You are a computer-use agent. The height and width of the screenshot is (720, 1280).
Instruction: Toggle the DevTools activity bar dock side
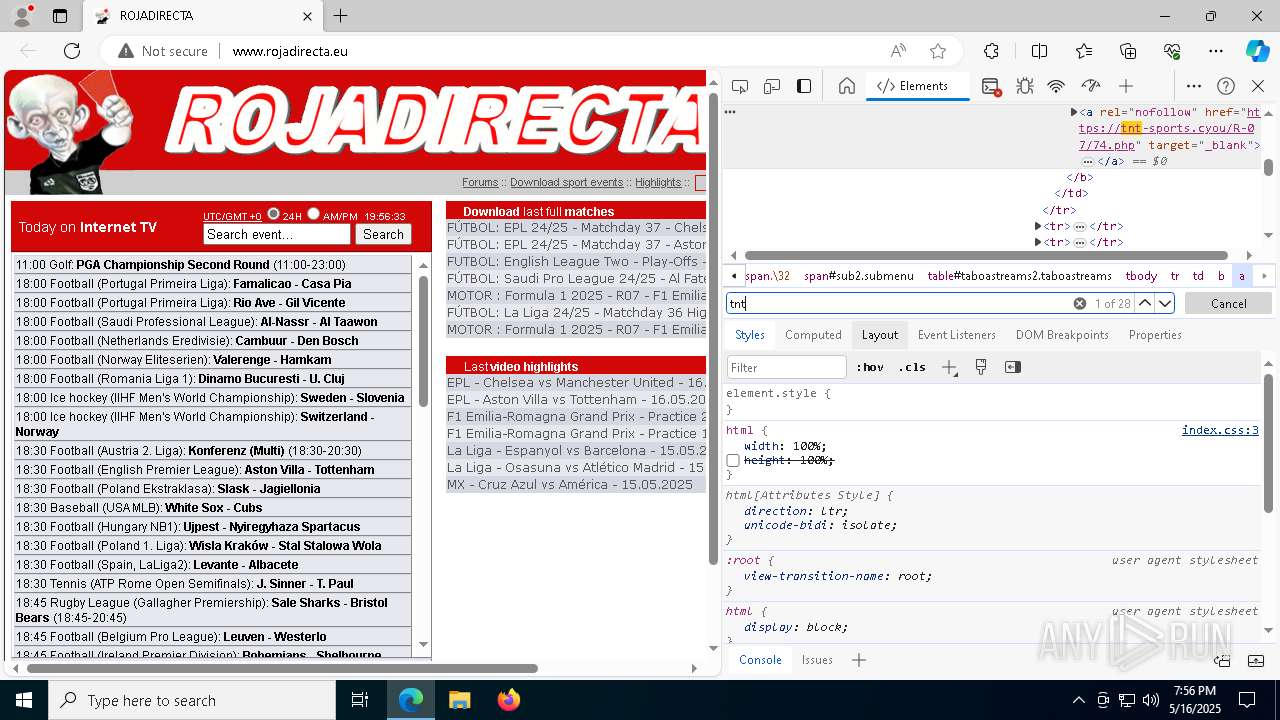click(804, 86)
